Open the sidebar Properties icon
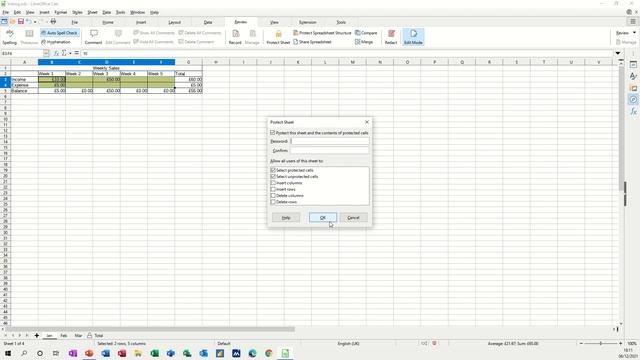Viewport: 640px width, 360px height. coord(633,64)
